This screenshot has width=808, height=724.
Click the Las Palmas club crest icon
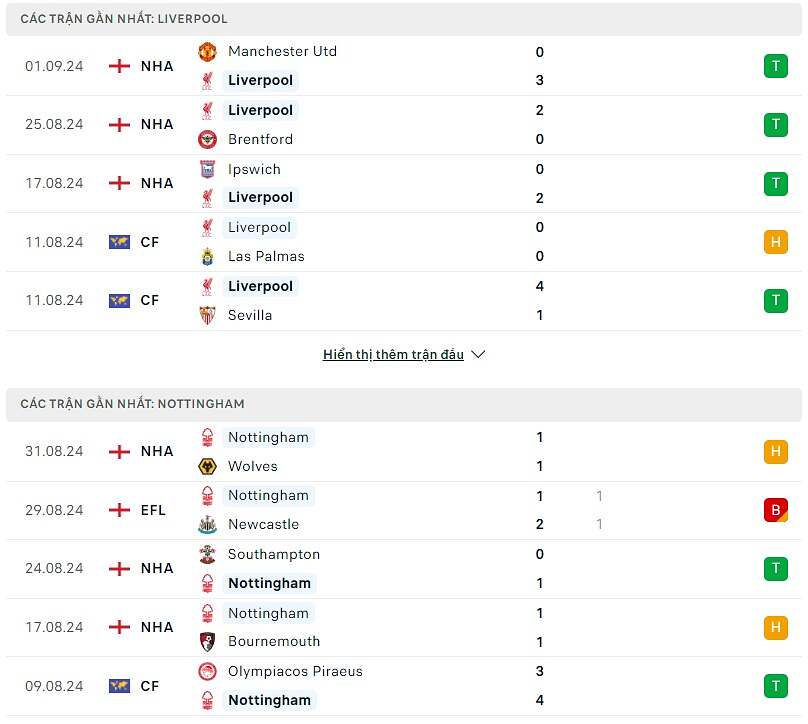[x=207, y=256]
